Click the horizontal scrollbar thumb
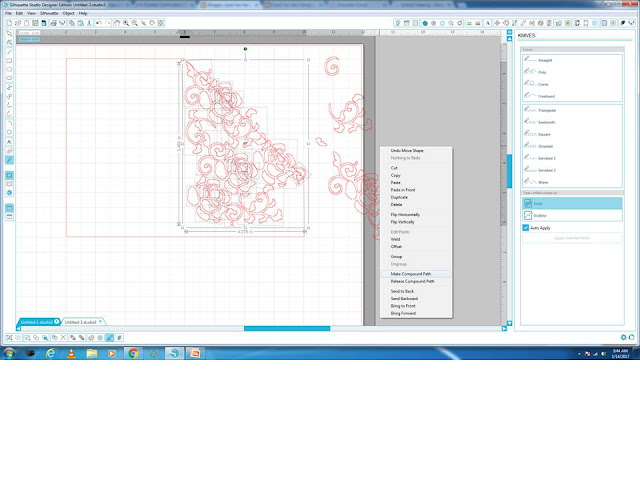The image size is (640, 480). [287, 328]
